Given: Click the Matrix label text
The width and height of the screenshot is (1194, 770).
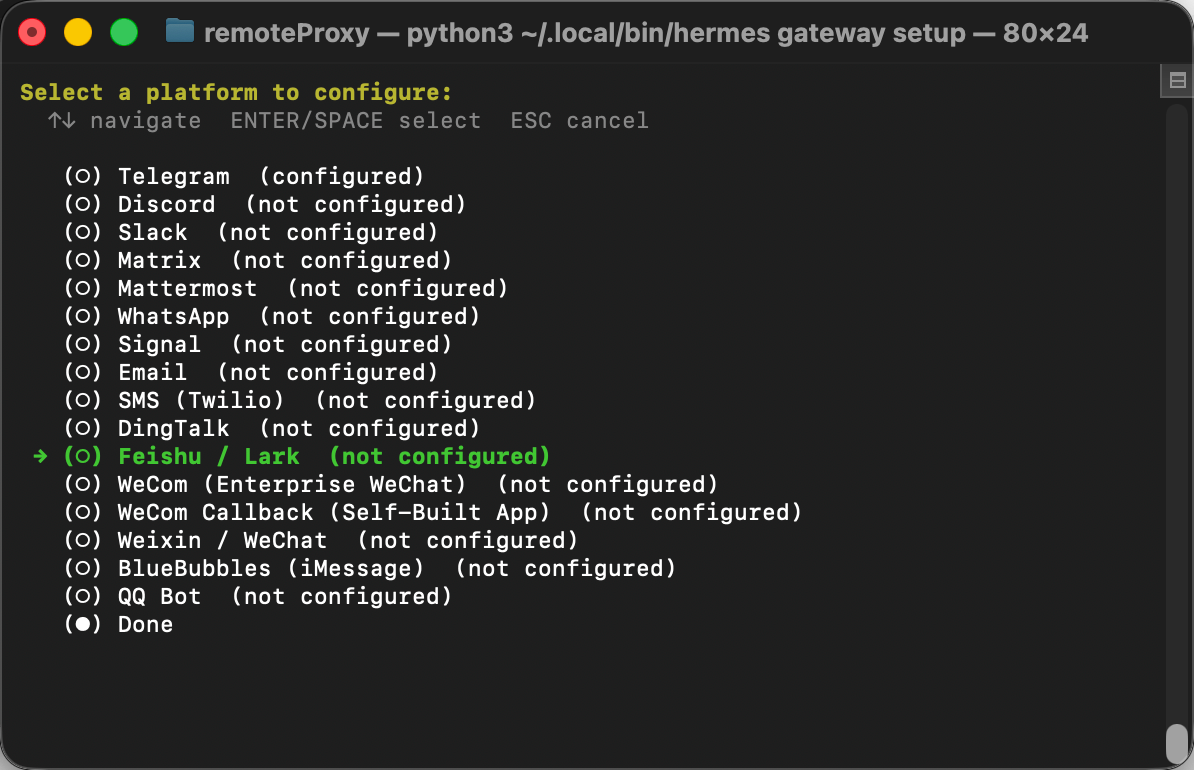Looking at the screenshot, I should coord(160,260).
